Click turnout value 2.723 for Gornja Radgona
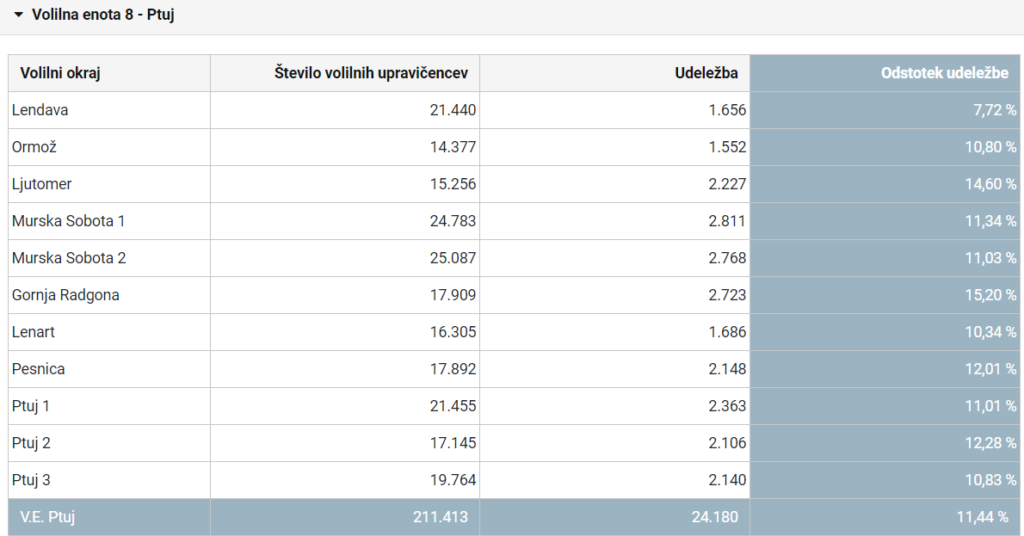 [x=727, y=295]
